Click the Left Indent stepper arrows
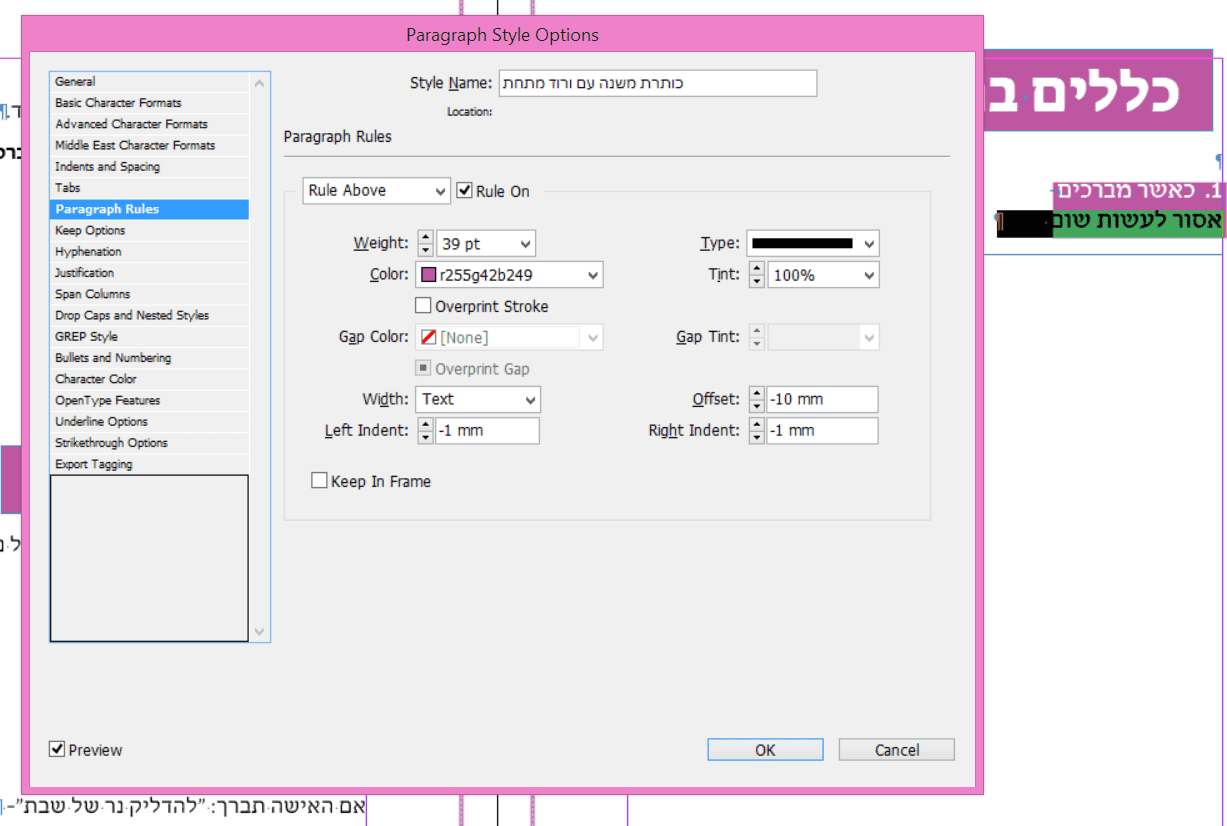The height and width of the screenshot is (826, 1227). coord(425,431)
